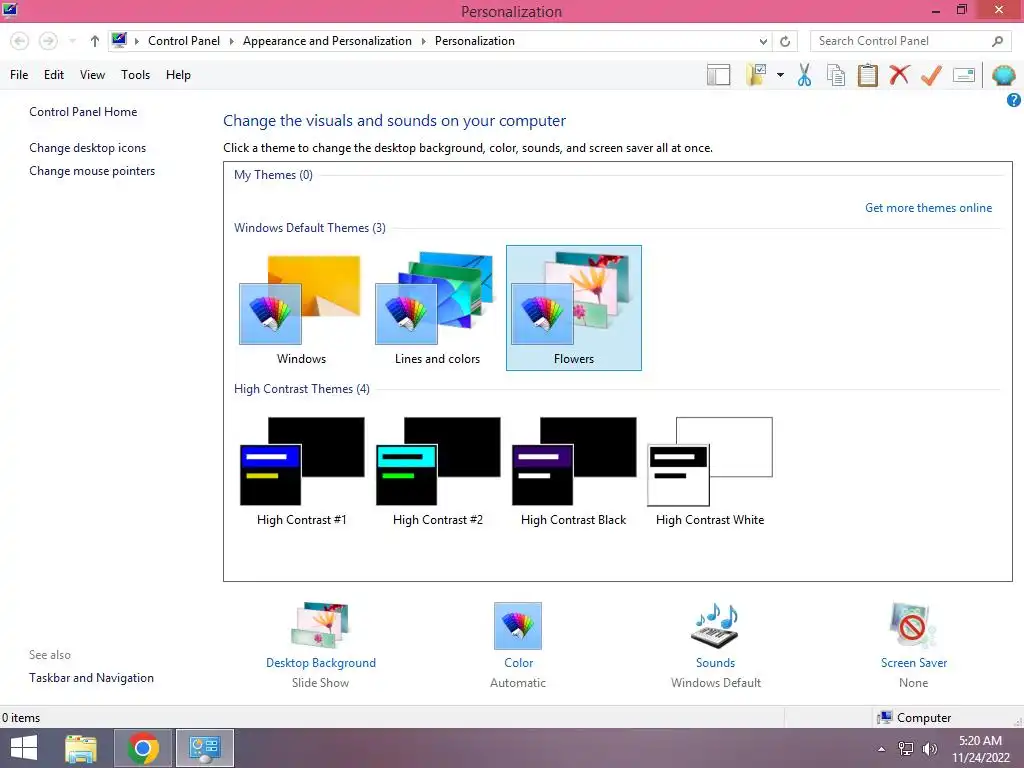Select the Flowers theme
Screen dimensions: 1024x768
(574, 308)
